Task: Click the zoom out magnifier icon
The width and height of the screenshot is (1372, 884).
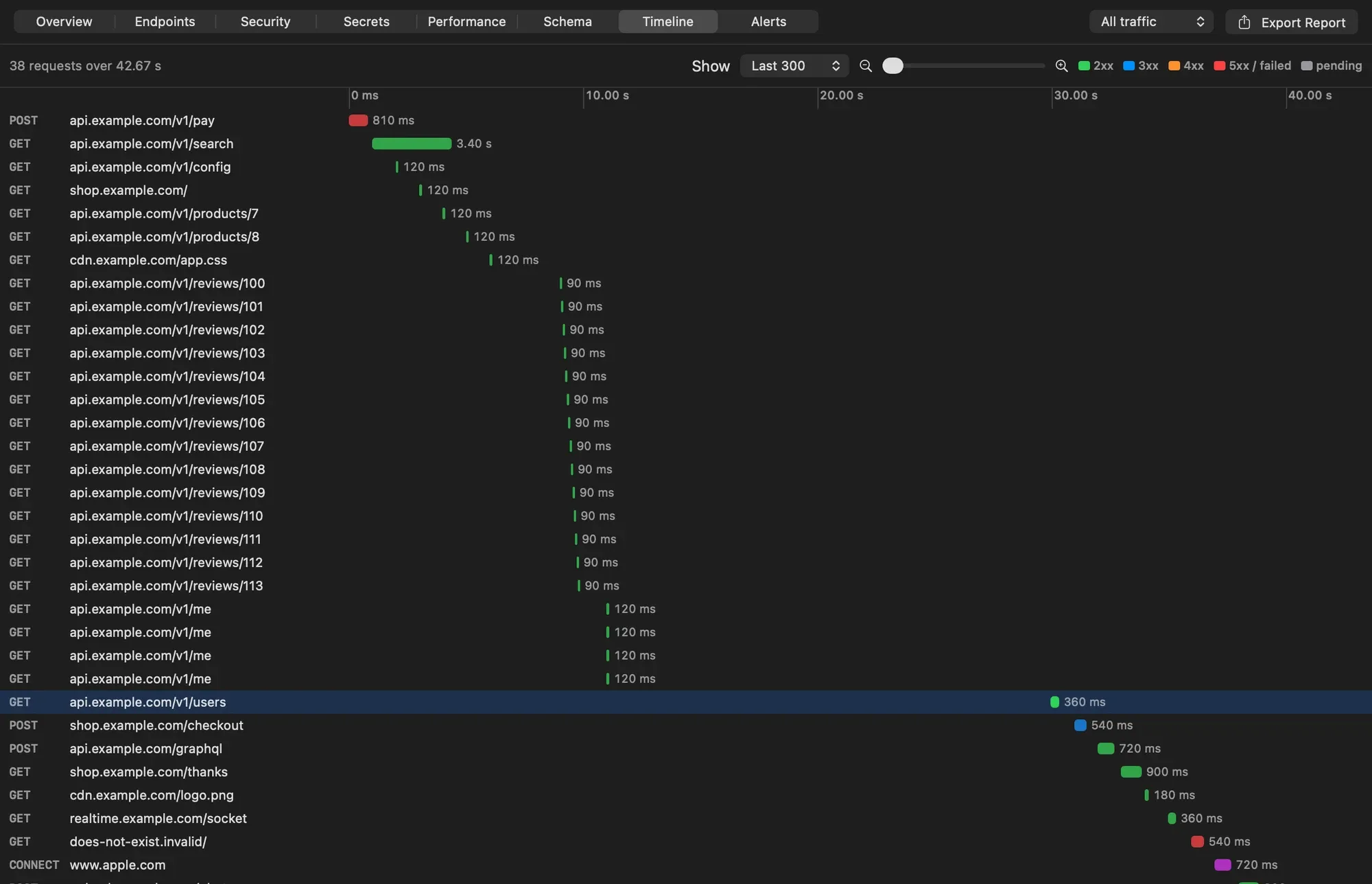Action: (x=866, y=66)
